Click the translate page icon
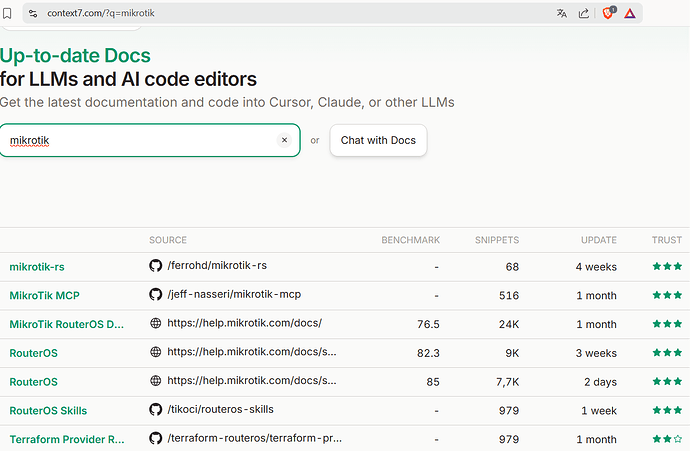690x451 pixels. tap(562, 14)
